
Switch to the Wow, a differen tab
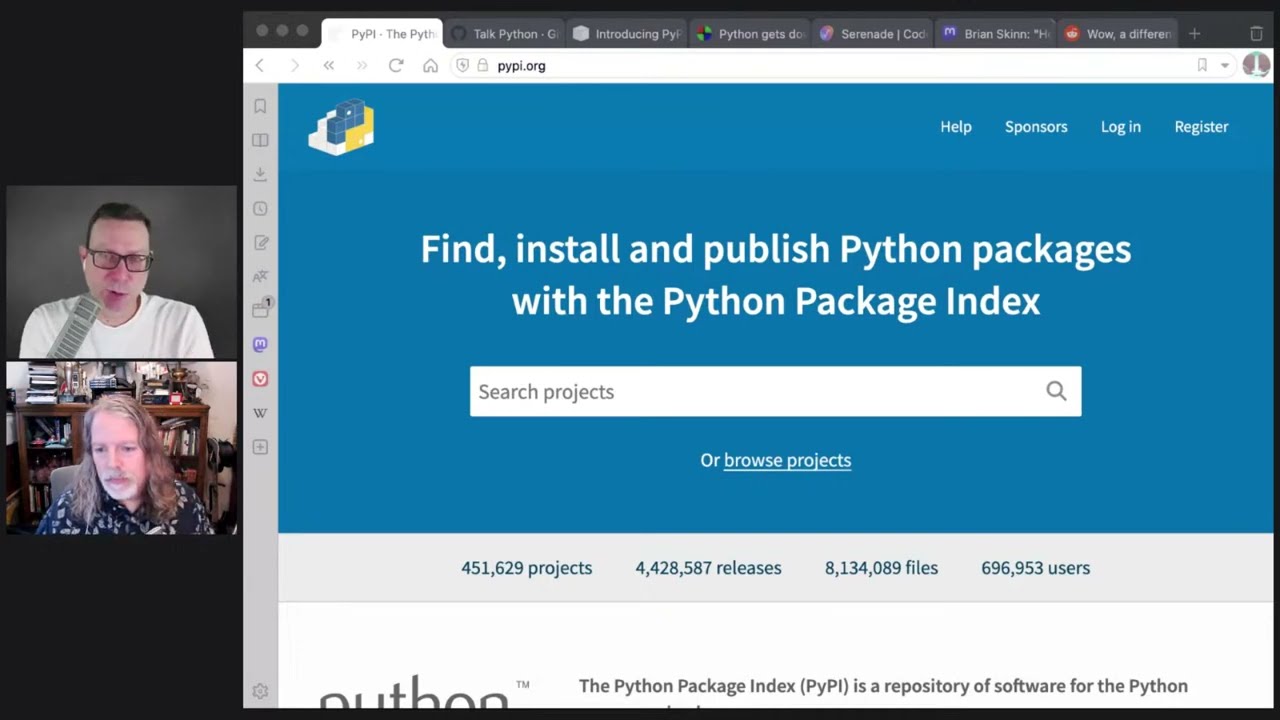[x=1119, y=33]
